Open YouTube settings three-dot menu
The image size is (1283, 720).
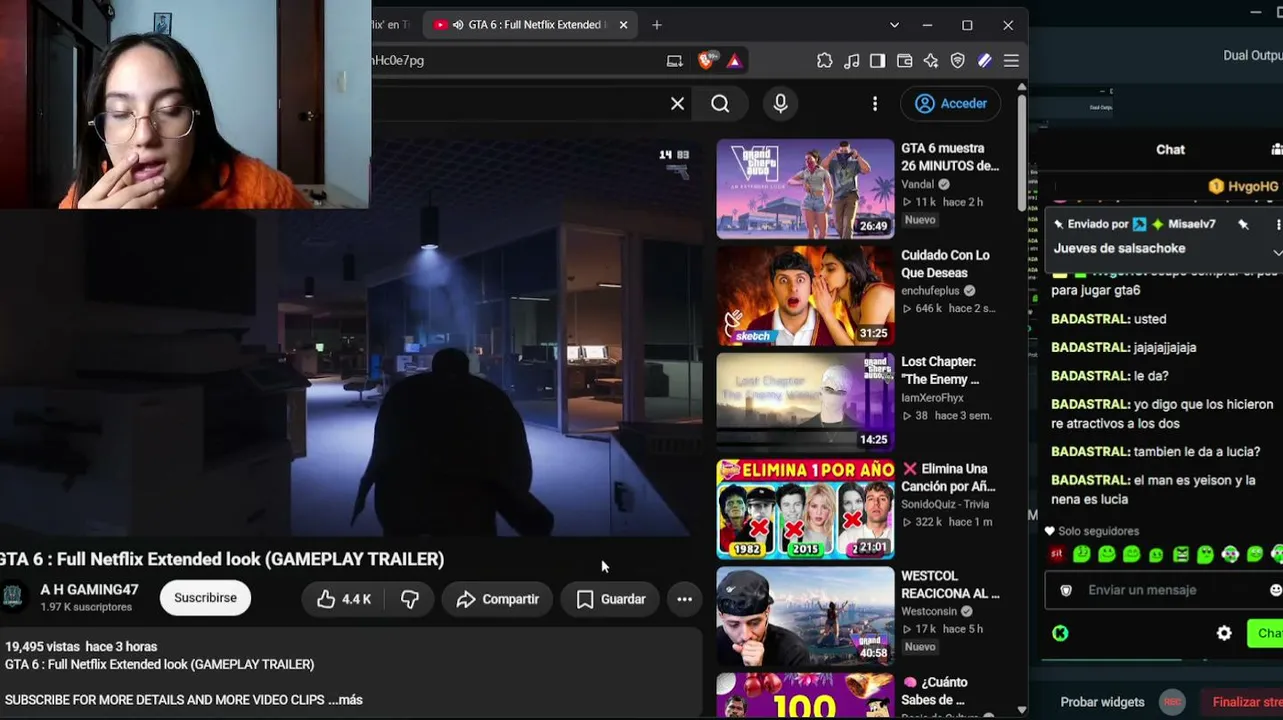[x=875, y=103]
